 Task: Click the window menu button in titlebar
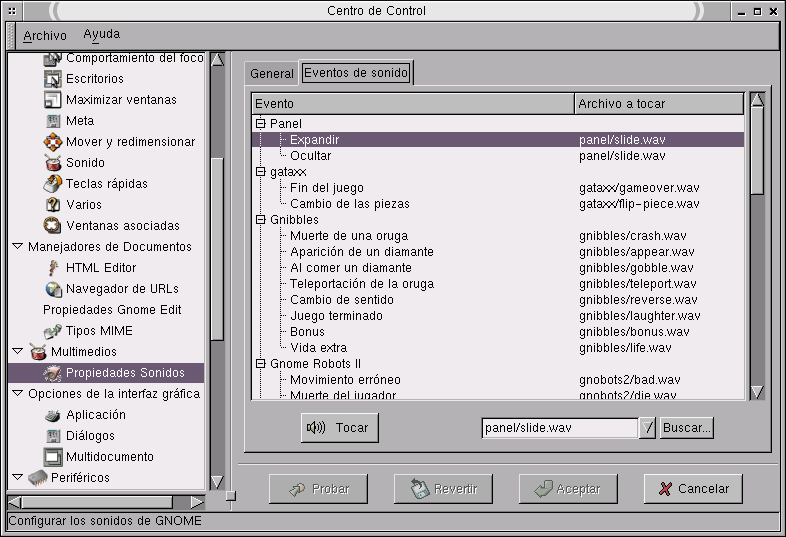(12, 11)
